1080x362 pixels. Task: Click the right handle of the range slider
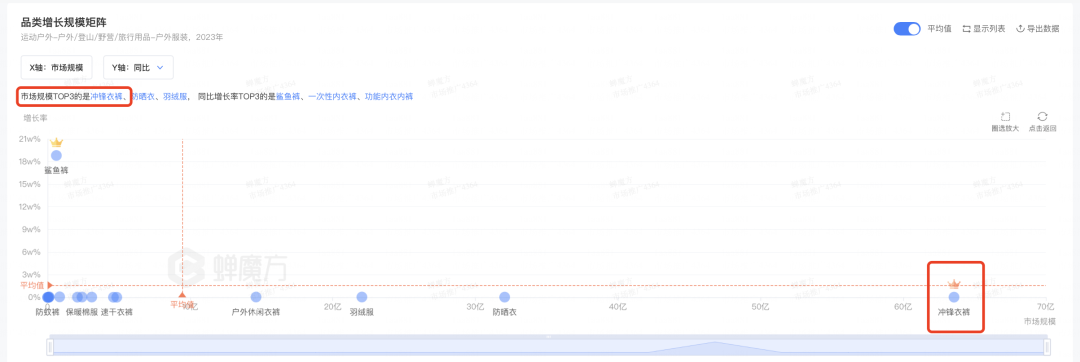coord(1048,347)
